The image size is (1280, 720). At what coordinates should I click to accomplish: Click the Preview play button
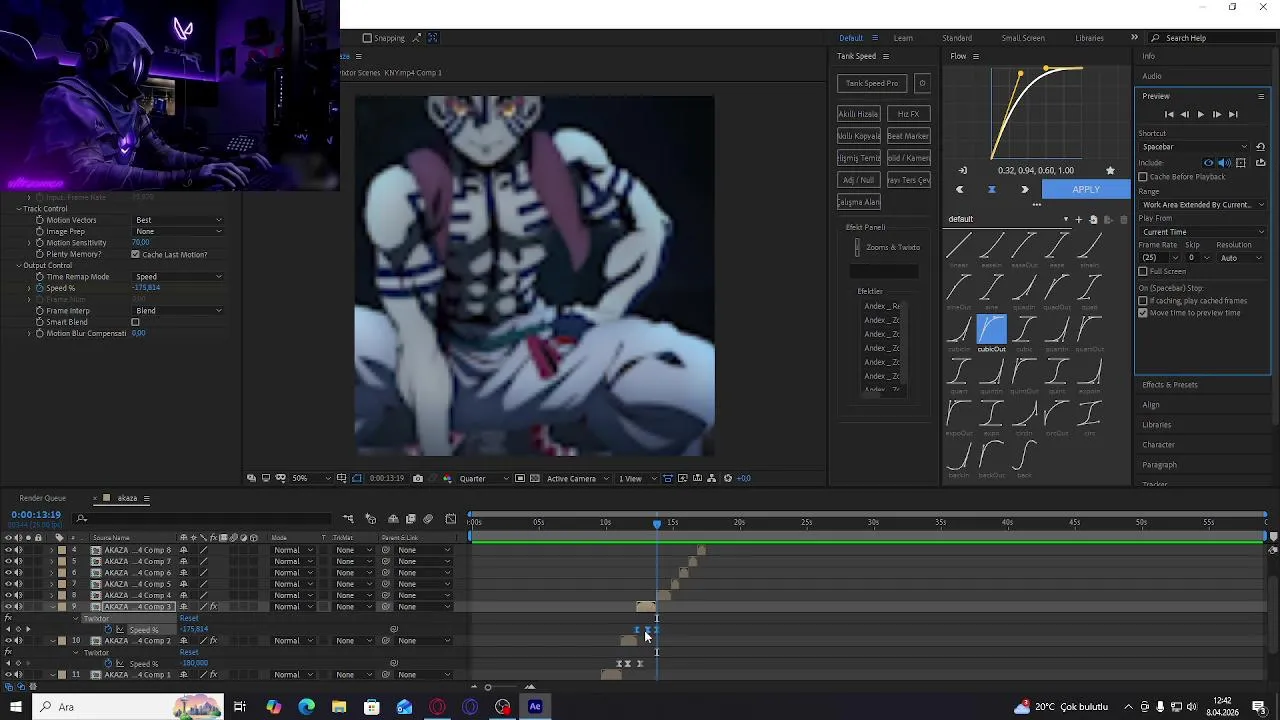[x=1200, y=115]
